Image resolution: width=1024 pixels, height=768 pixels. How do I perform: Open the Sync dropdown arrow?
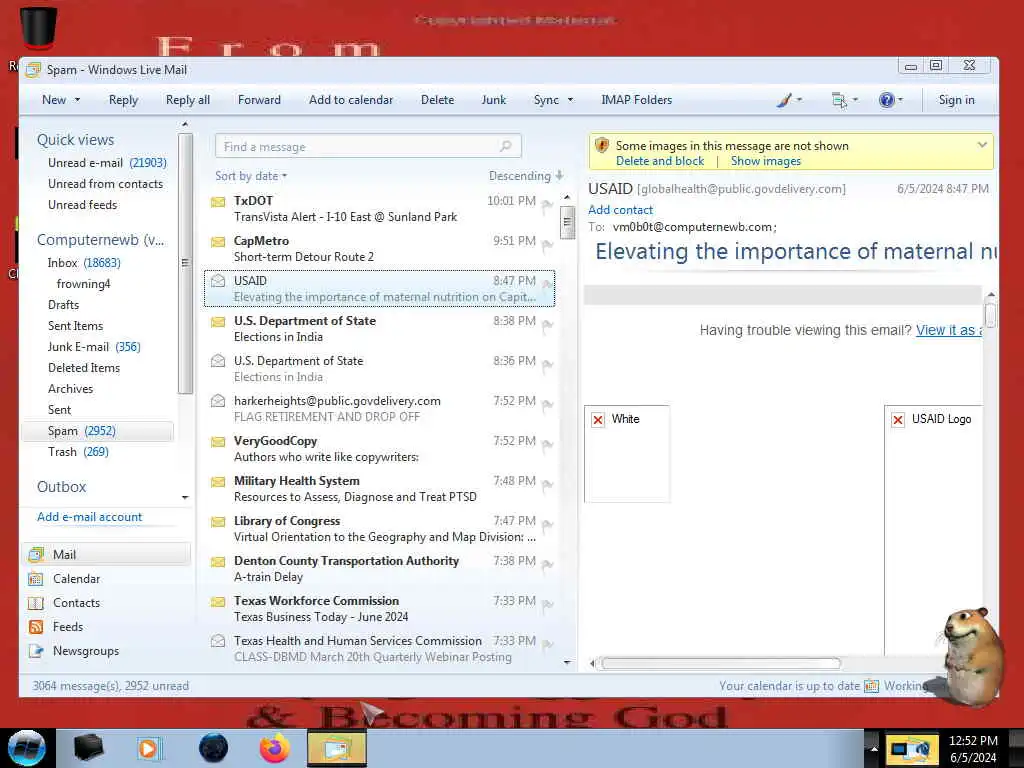pos(570,100)
